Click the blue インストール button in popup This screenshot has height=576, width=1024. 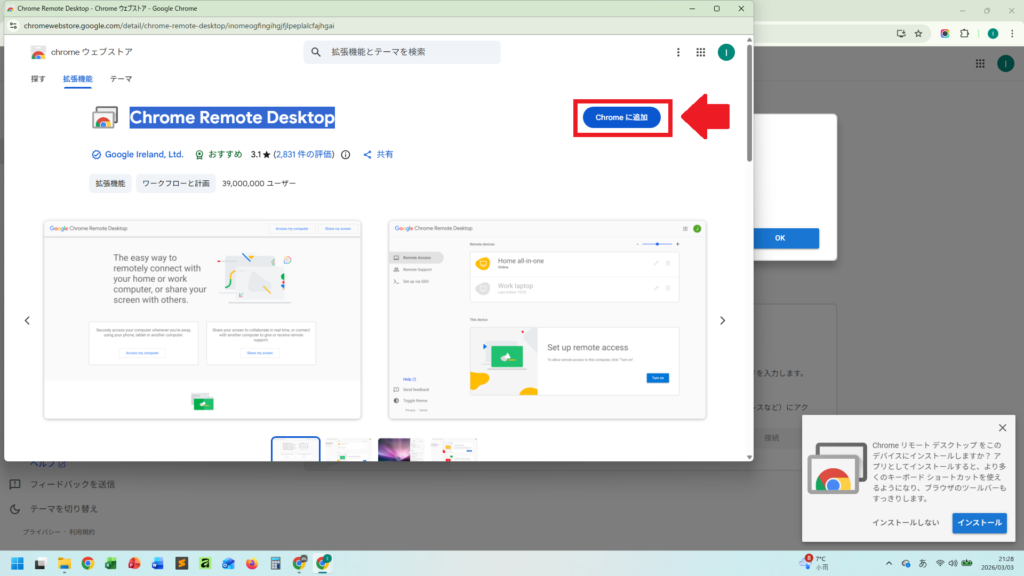pyautogui.click(x=979, y=523)
